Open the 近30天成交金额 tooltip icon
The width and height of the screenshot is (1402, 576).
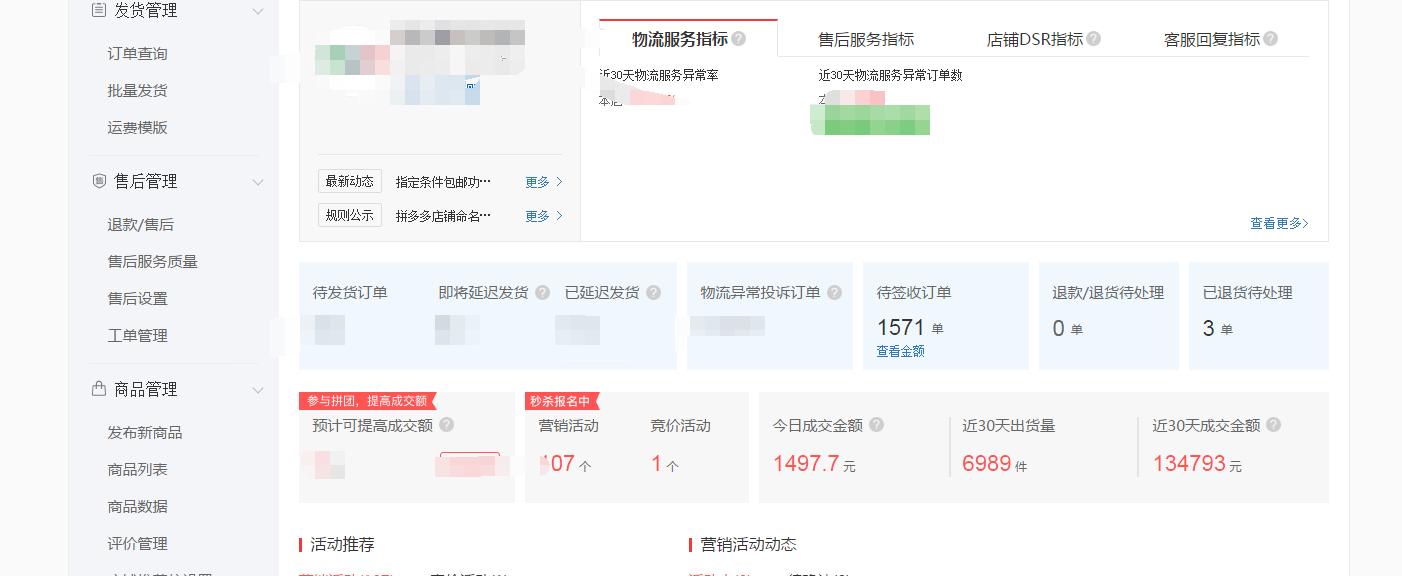coord(1272,424)
